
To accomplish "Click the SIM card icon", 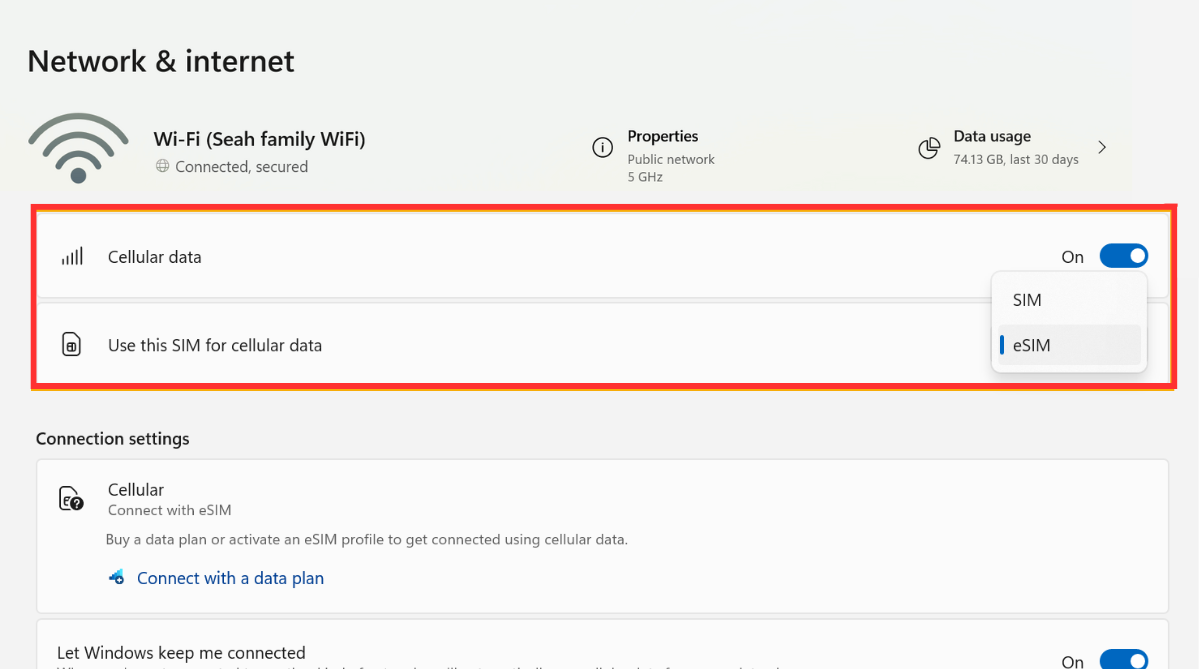I will 71,346.
